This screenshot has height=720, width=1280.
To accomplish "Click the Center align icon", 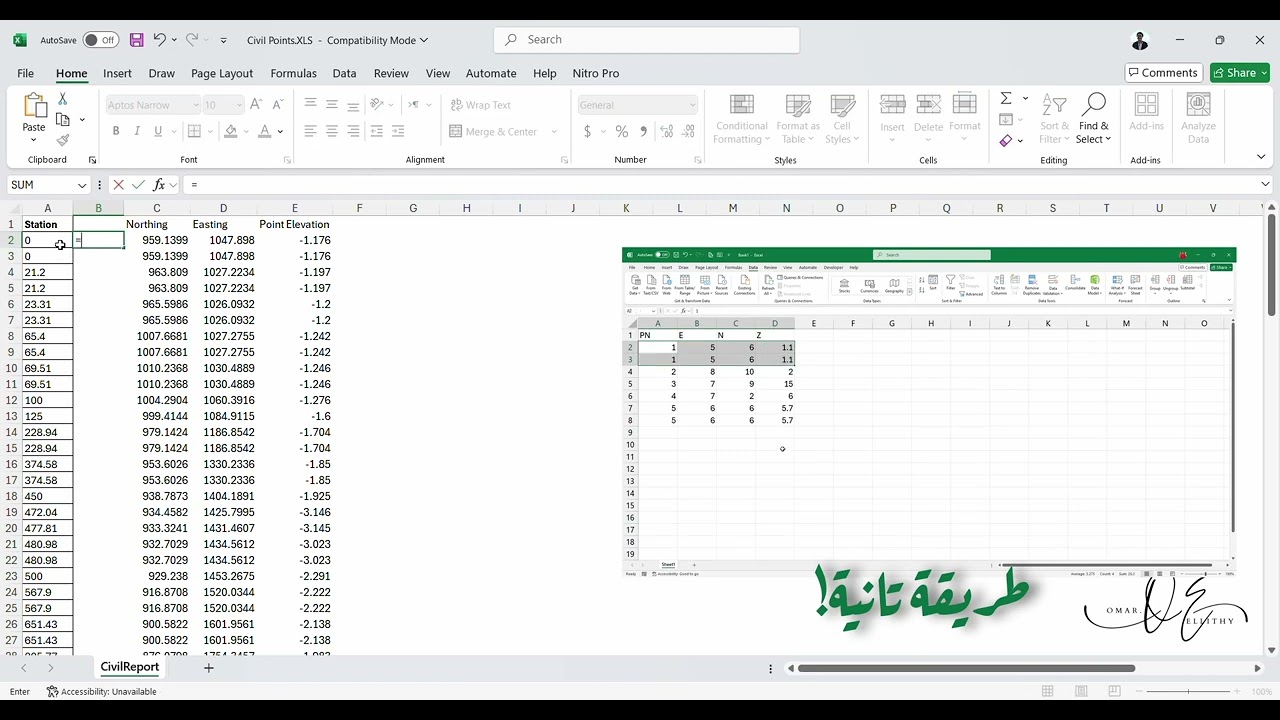I will coord(332,131).
